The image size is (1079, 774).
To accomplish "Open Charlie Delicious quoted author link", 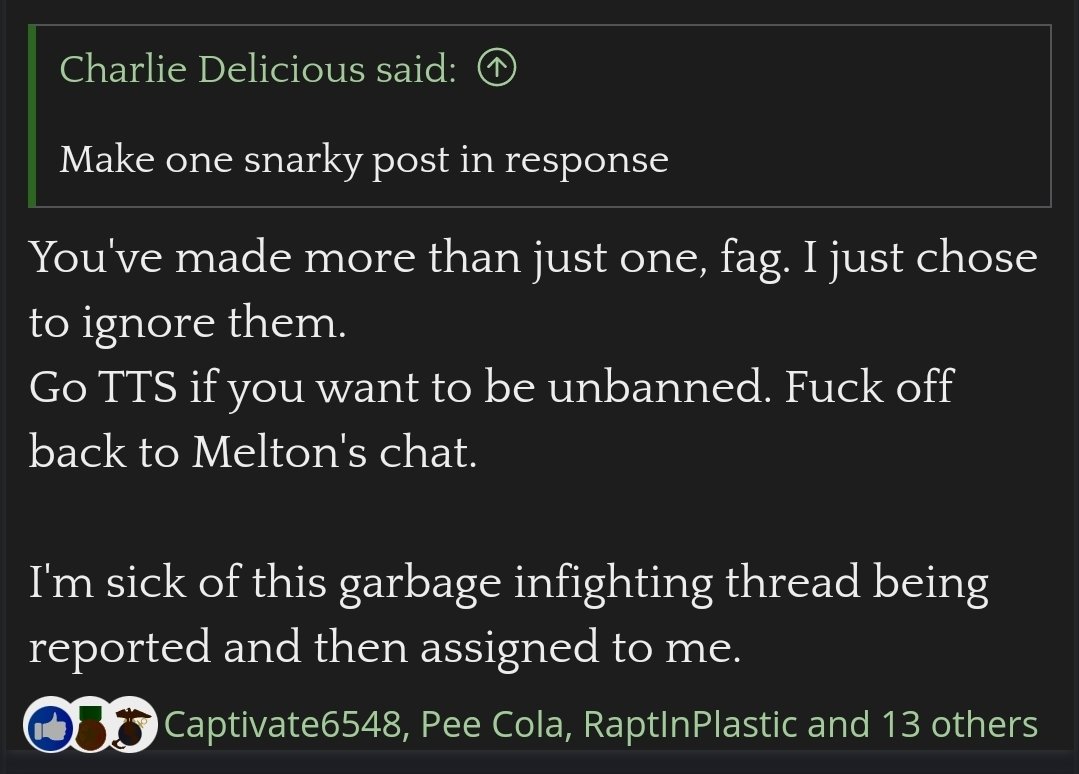I will (212, 69).
